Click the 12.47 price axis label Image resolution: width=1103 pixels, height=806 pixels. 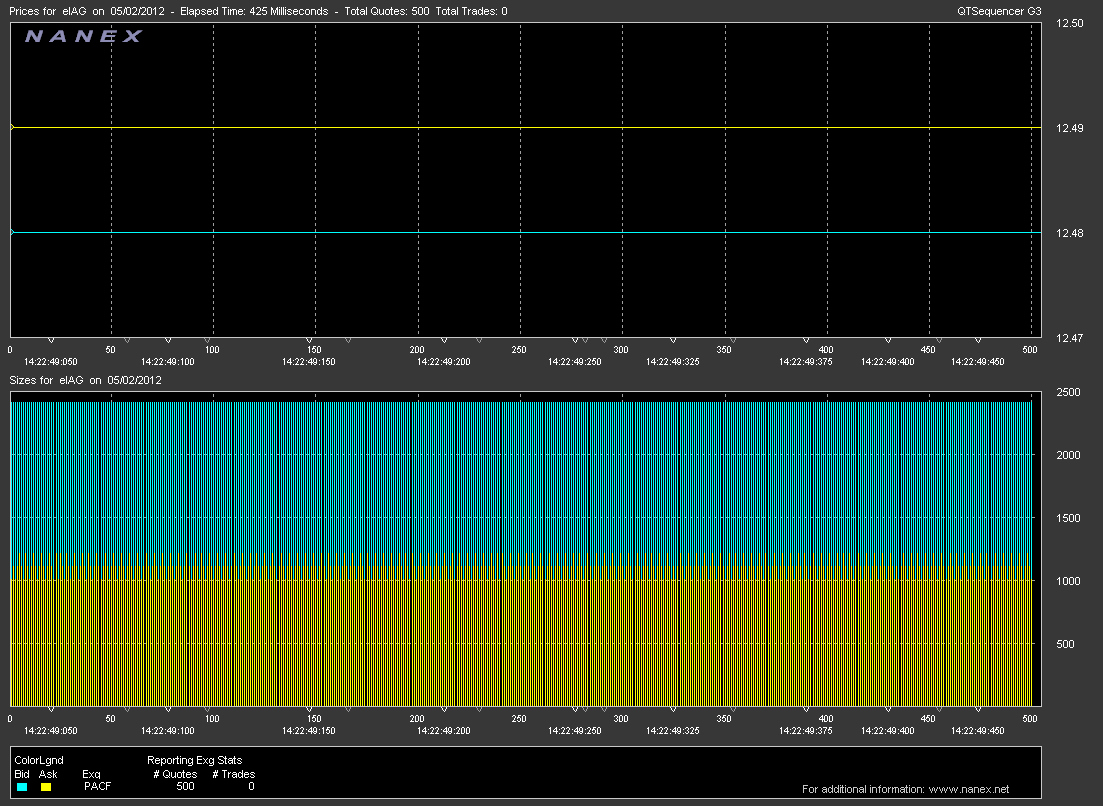click(1069, 339)
